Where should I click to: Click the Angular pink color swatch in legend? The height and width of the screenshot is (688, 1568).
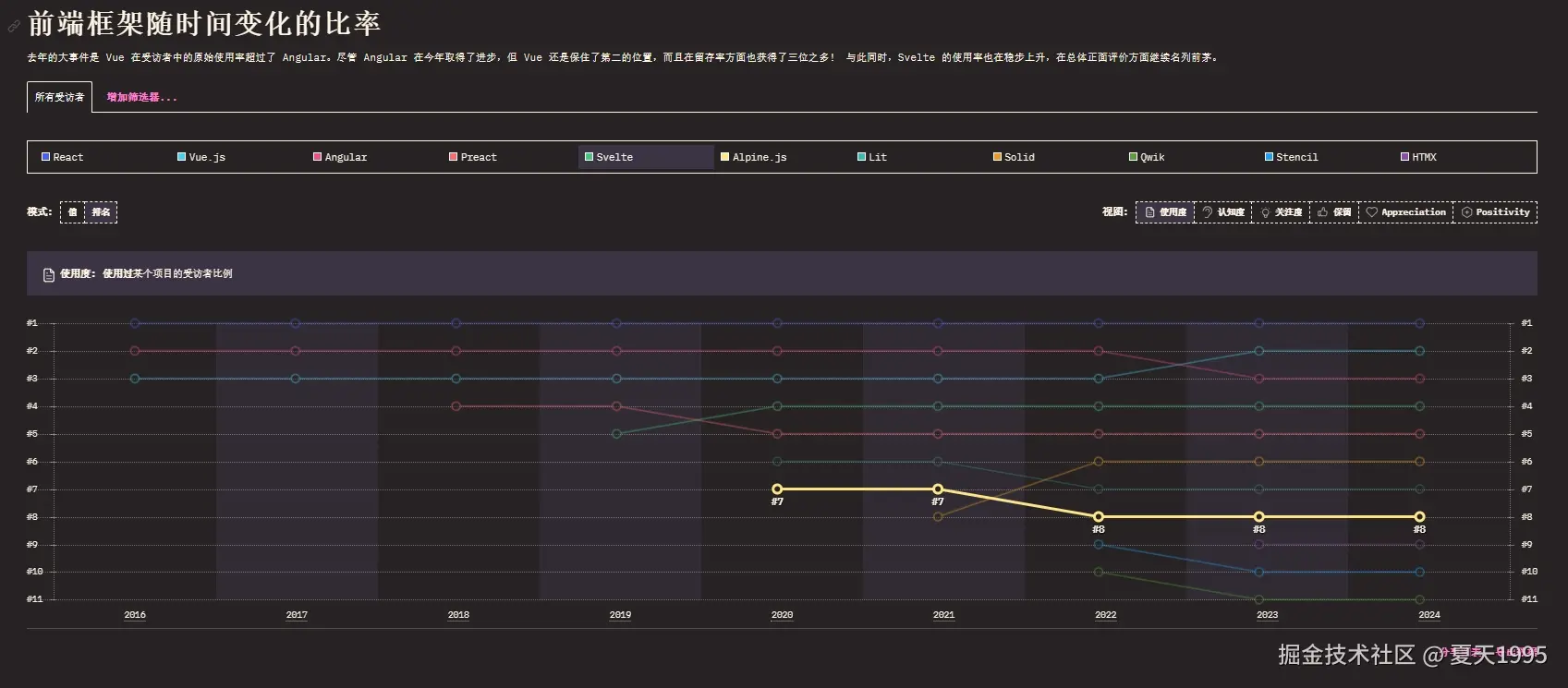click(317, 157)
